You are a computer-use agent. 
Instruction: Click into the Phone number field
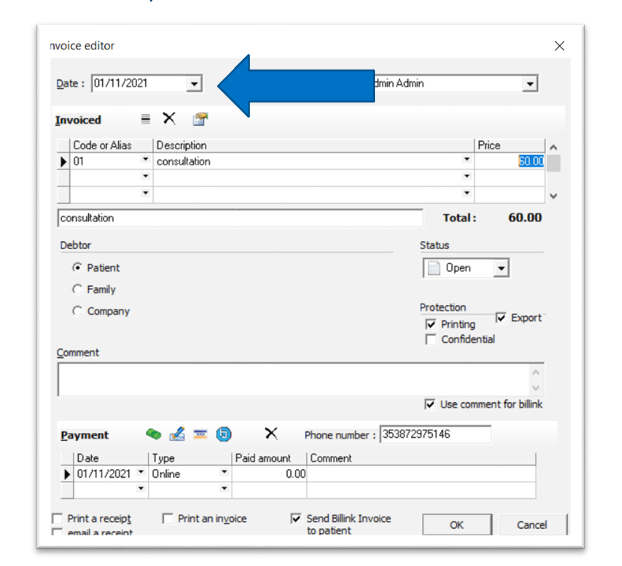tap(435, 434)
